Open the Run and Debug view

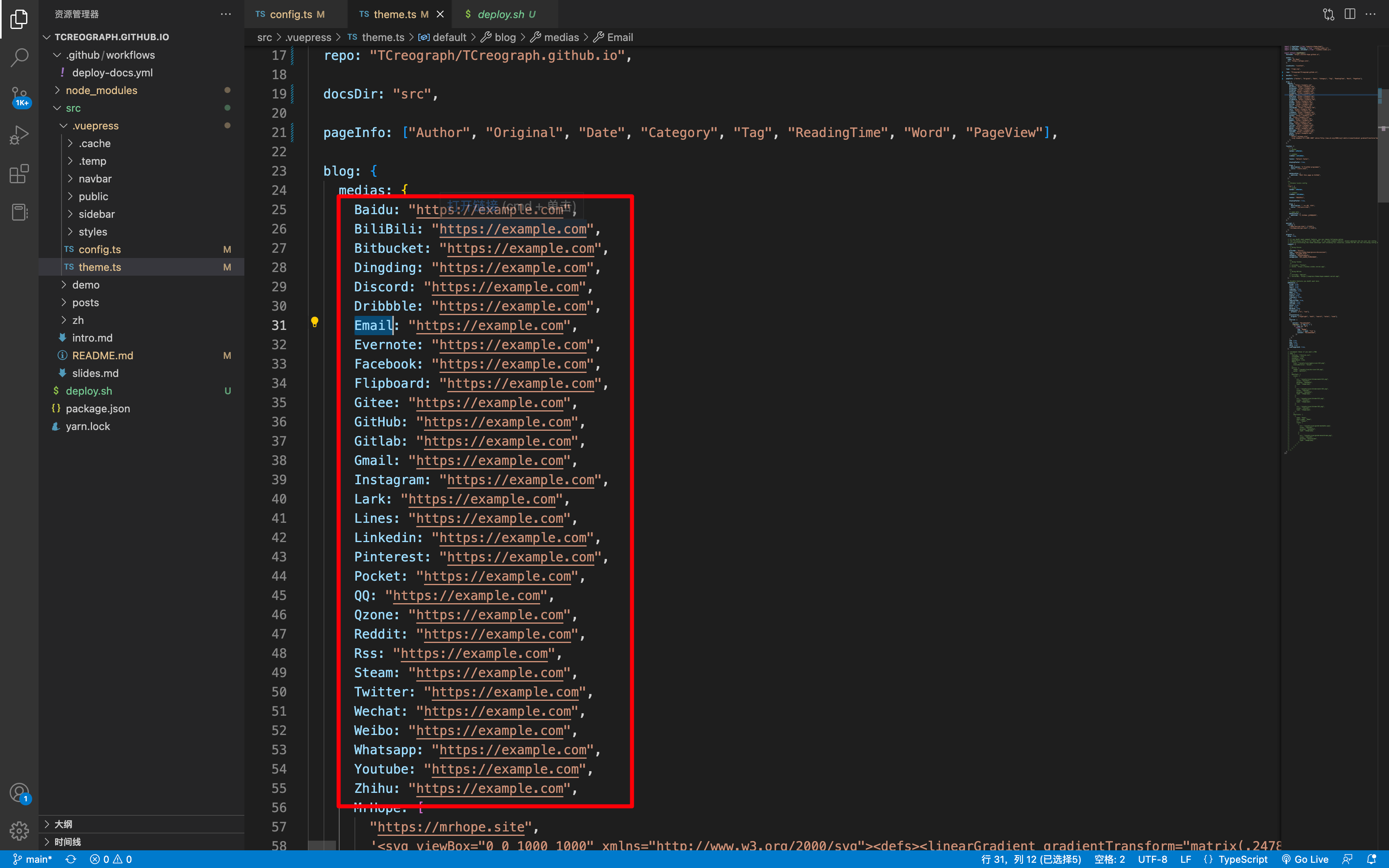click(x=19, y=135)
